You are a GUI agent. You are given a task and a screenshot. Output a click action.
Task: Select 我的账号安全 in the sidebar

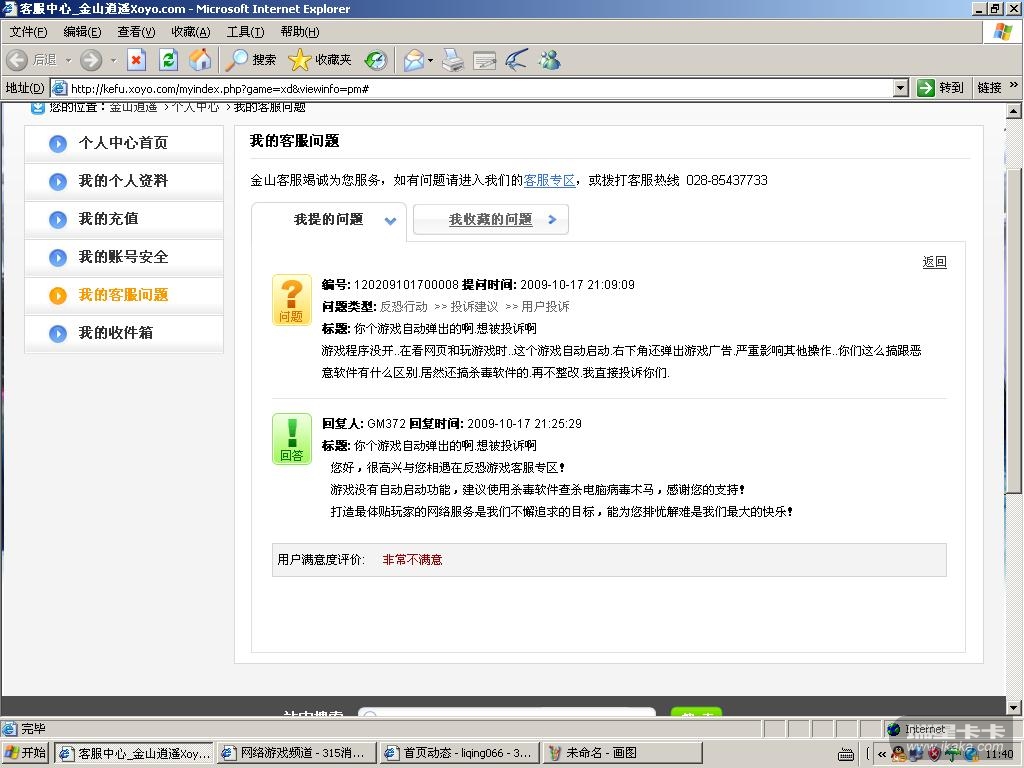point(123,257)
